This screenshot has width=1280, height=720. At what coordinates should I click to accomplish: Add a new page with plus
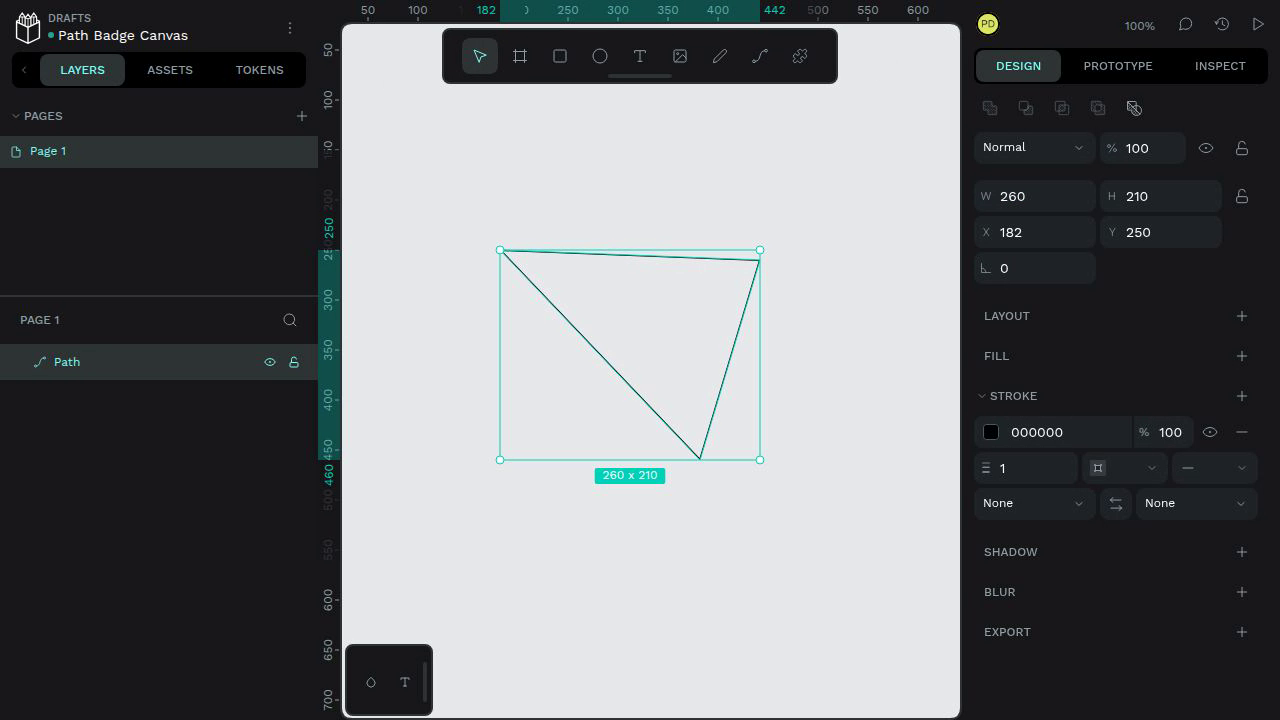pyautogui.click(x=302, y=116)
